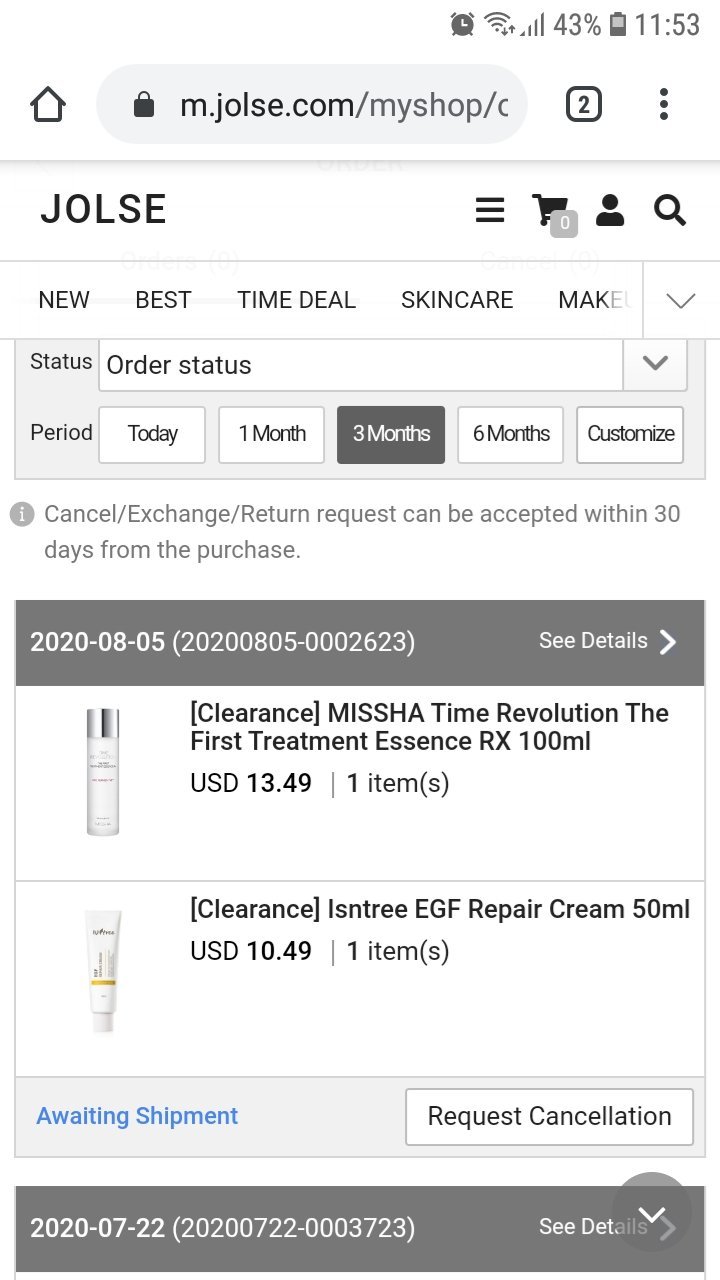Click the Request Cancellation button
The image size is (720, 1280).
(549, 1116)
